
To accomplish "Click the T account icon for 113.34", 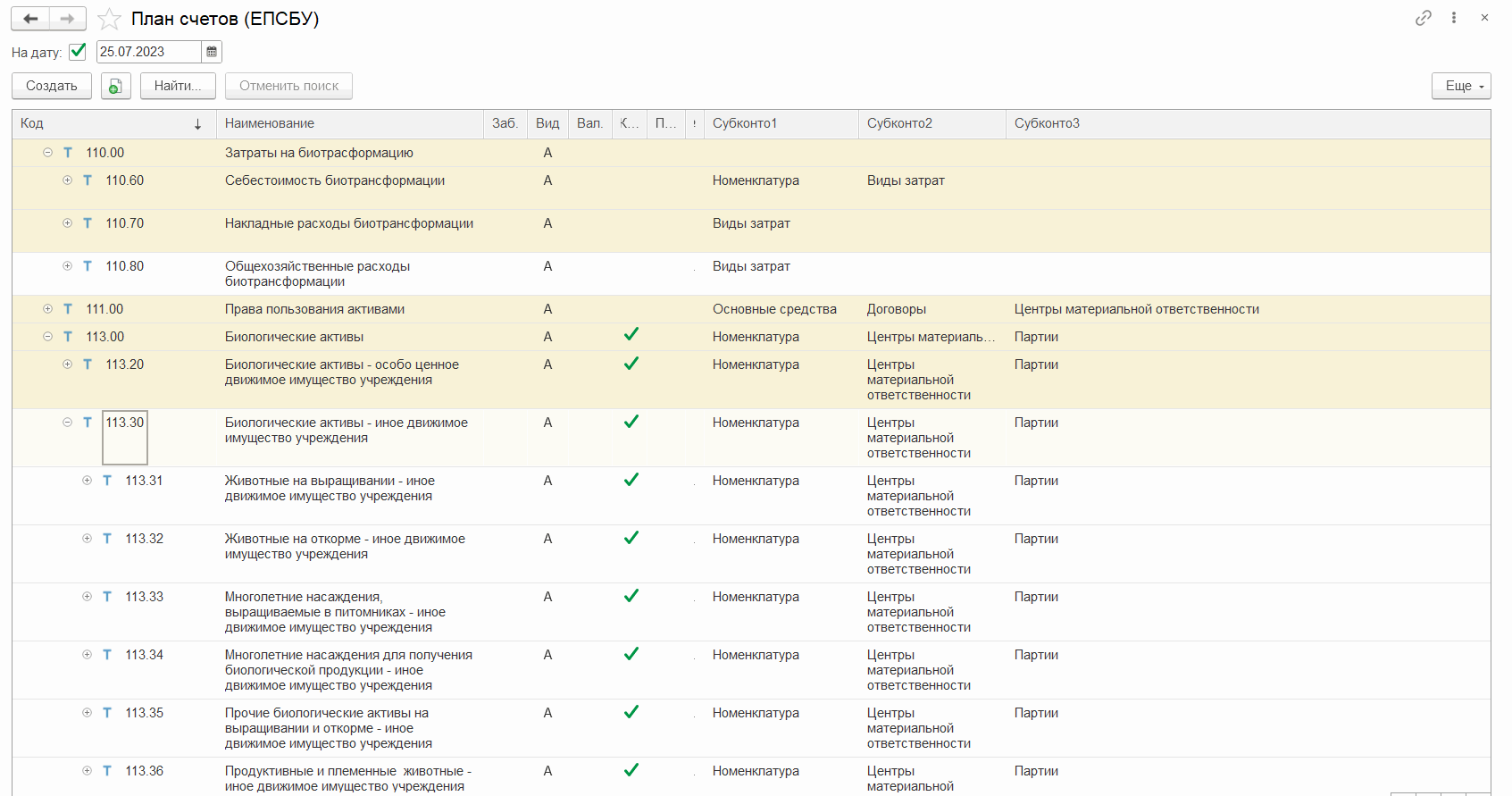I will coord(107,655).
